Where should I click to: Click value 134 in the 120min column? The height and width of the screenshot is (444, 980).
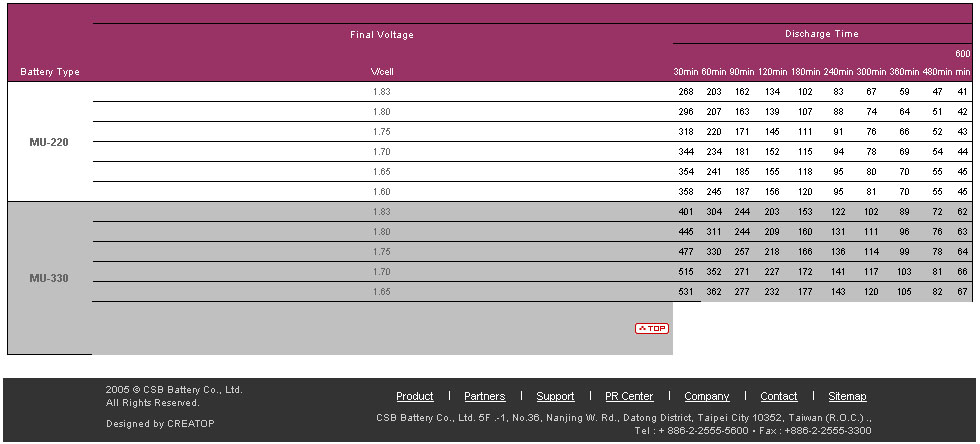click(772, 92)
